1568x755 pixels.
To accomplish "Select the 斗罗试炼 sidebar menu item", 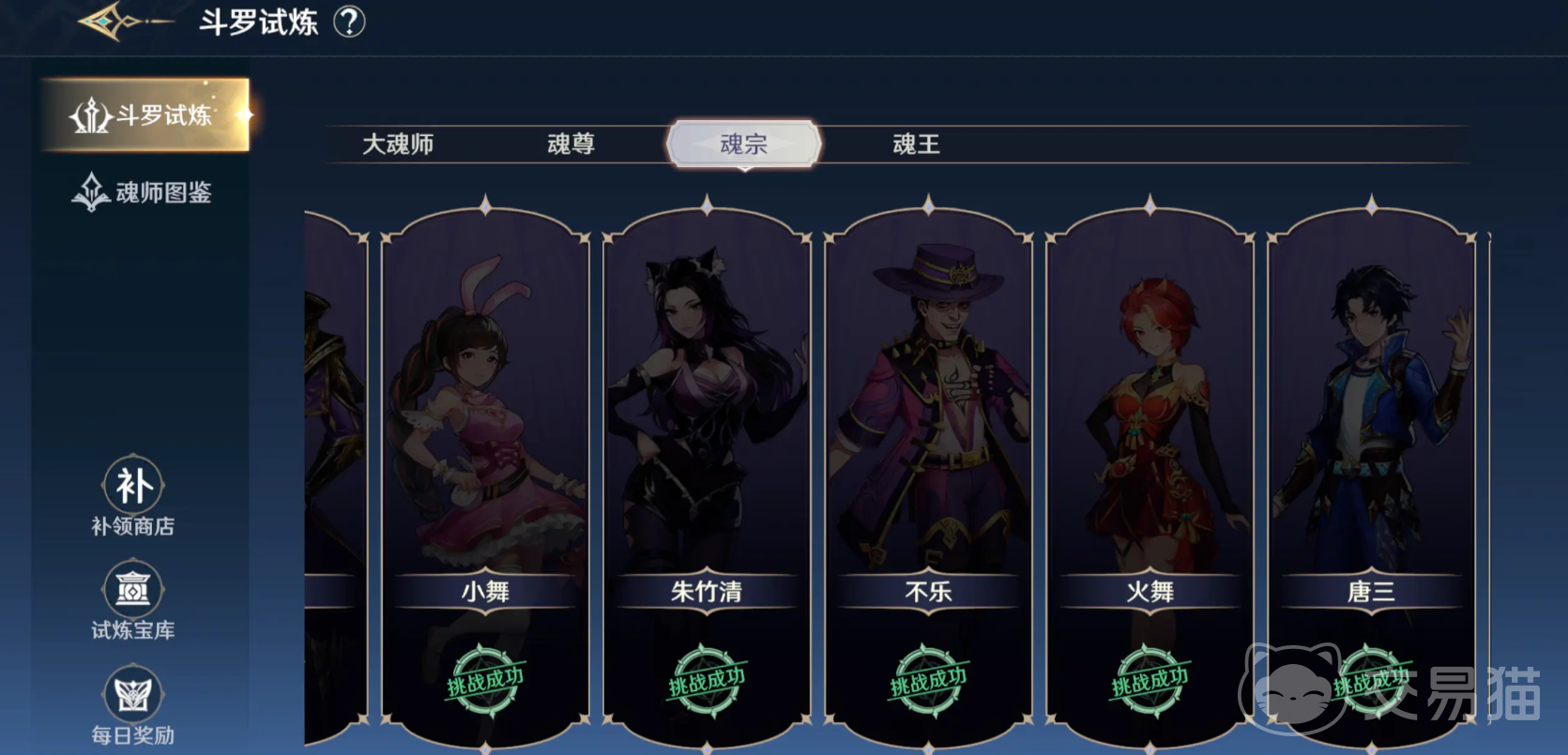I will coord(145,115).
